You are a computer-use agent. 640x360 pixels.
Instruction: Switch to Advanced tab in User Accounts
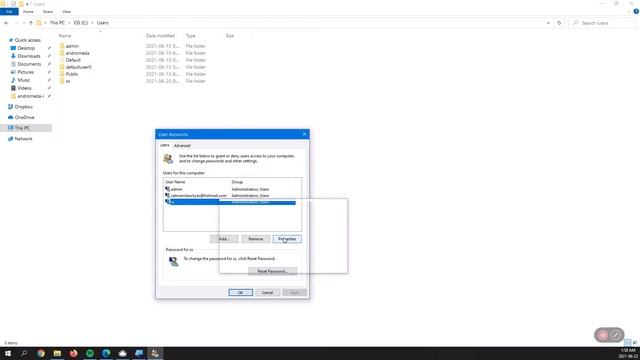click(182, 146)
